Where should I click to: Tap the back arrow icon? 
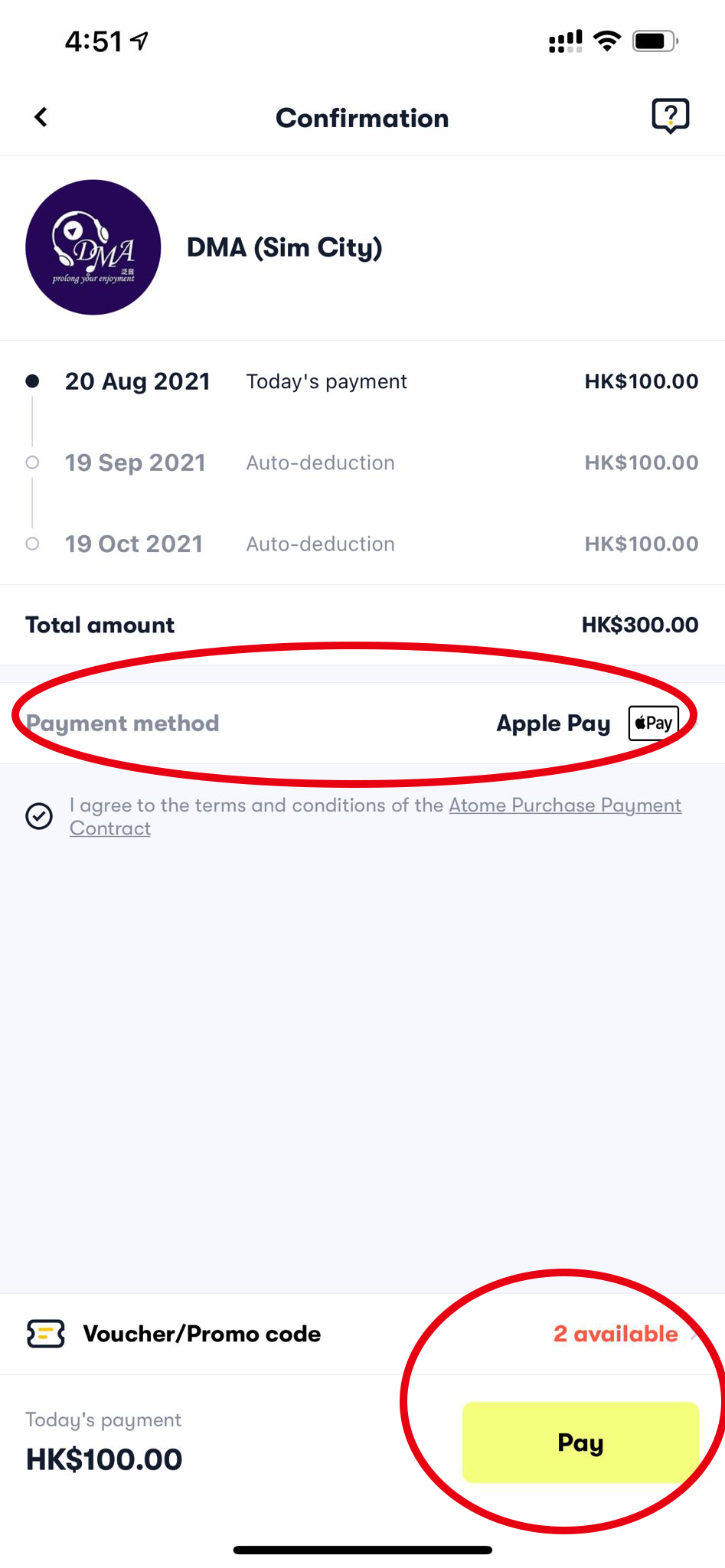[x=41, y=117]
